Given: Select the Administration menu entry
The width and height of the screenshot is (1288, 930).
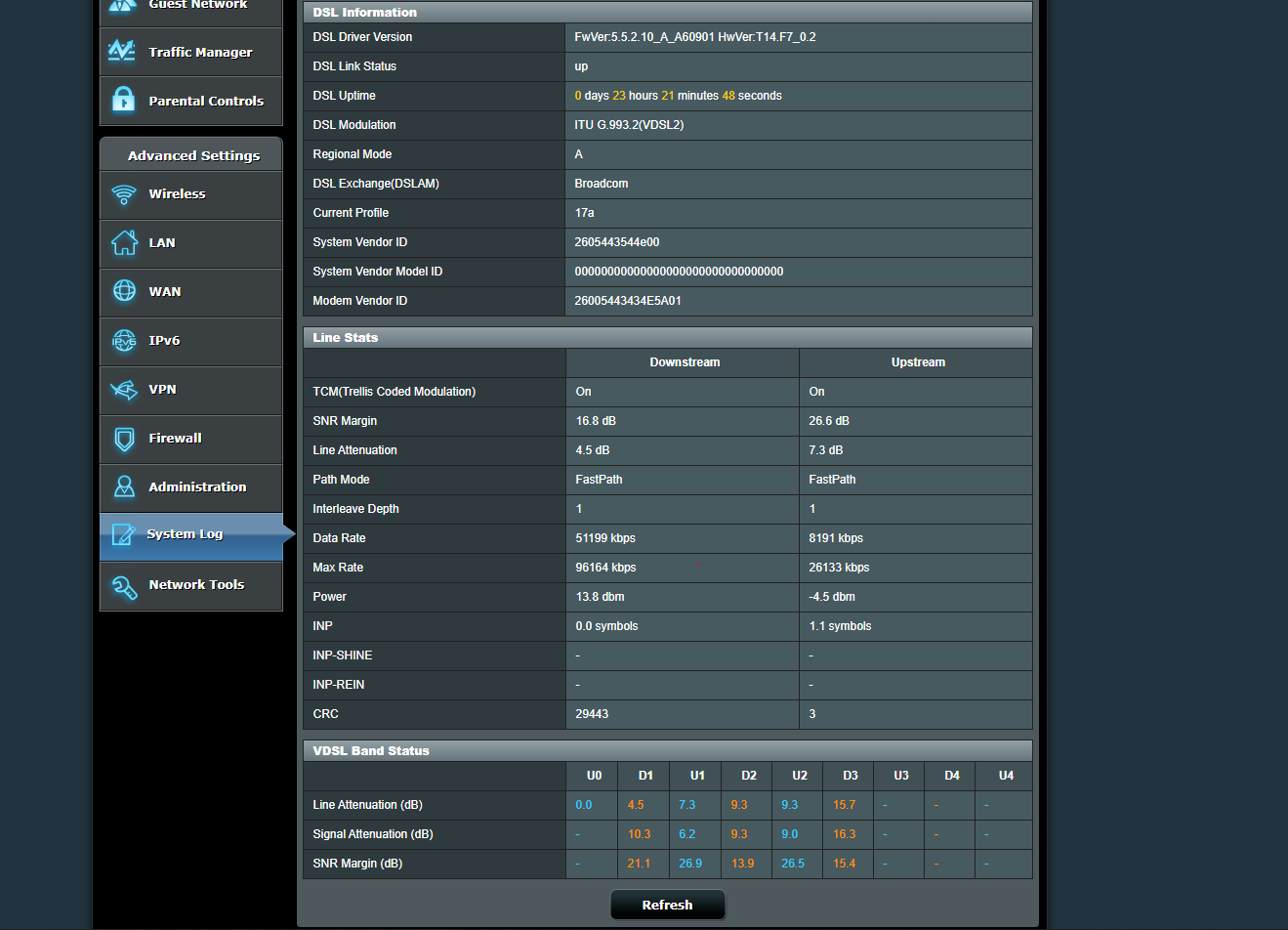Looking at the screenshot, I should pos(197,487).
